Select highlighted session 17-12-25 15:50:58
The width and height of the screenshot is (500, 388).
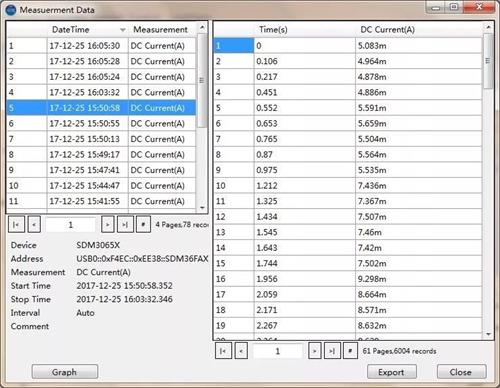coord(101,108)
